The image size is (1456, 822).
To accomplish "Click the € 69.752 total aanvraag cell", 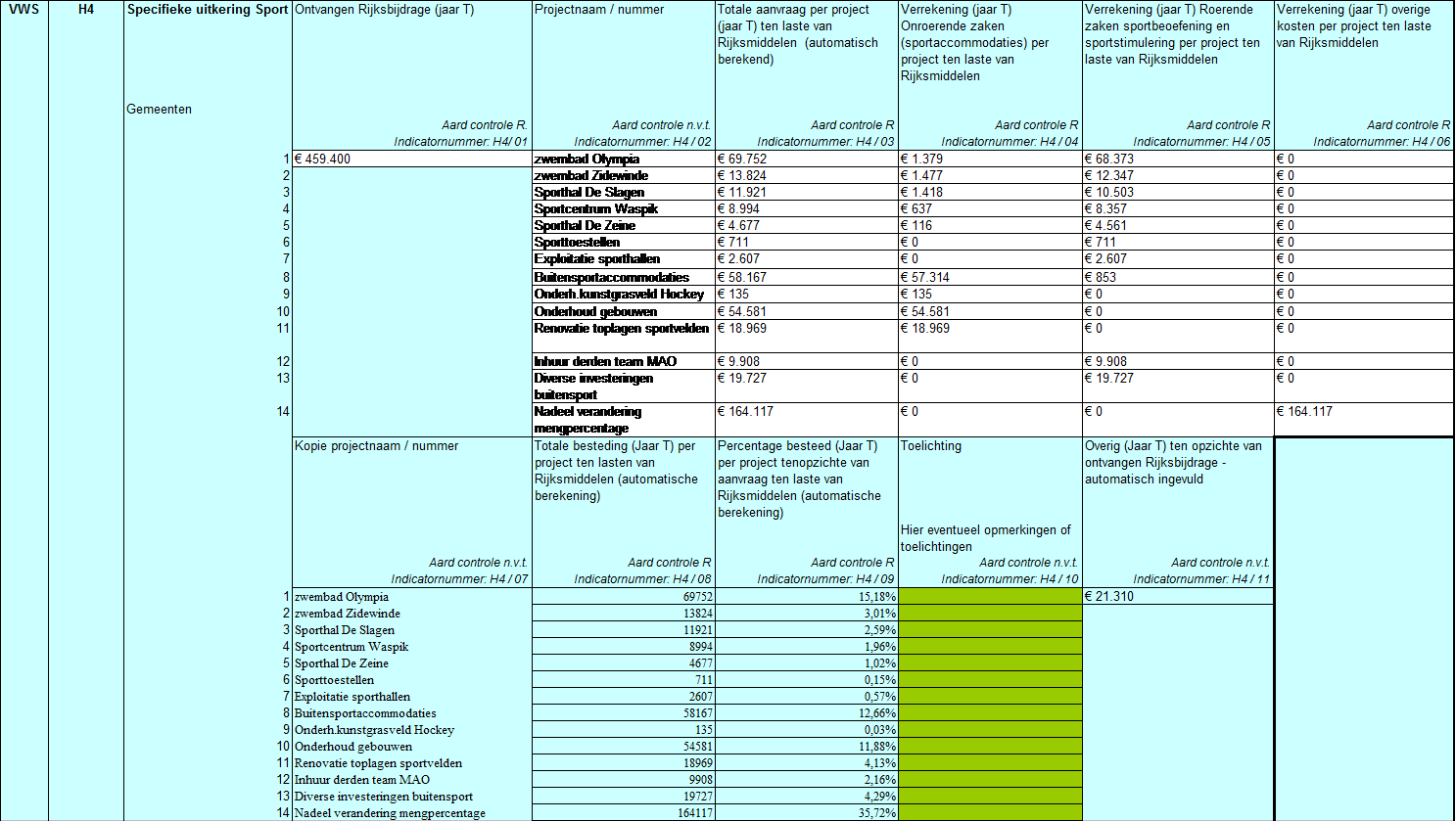I will pos(807,159).
